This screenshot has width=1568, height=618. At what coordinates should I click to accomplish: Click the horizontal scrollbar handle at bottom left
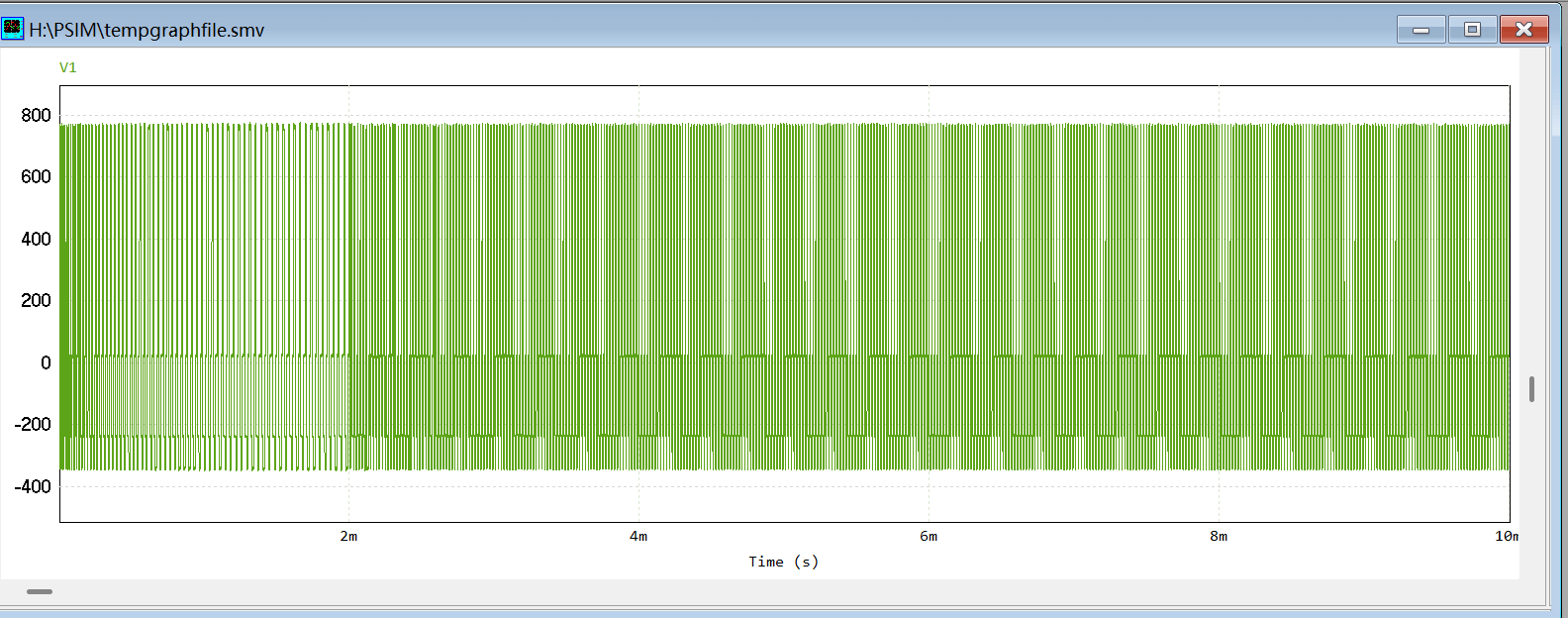point(40,591)
